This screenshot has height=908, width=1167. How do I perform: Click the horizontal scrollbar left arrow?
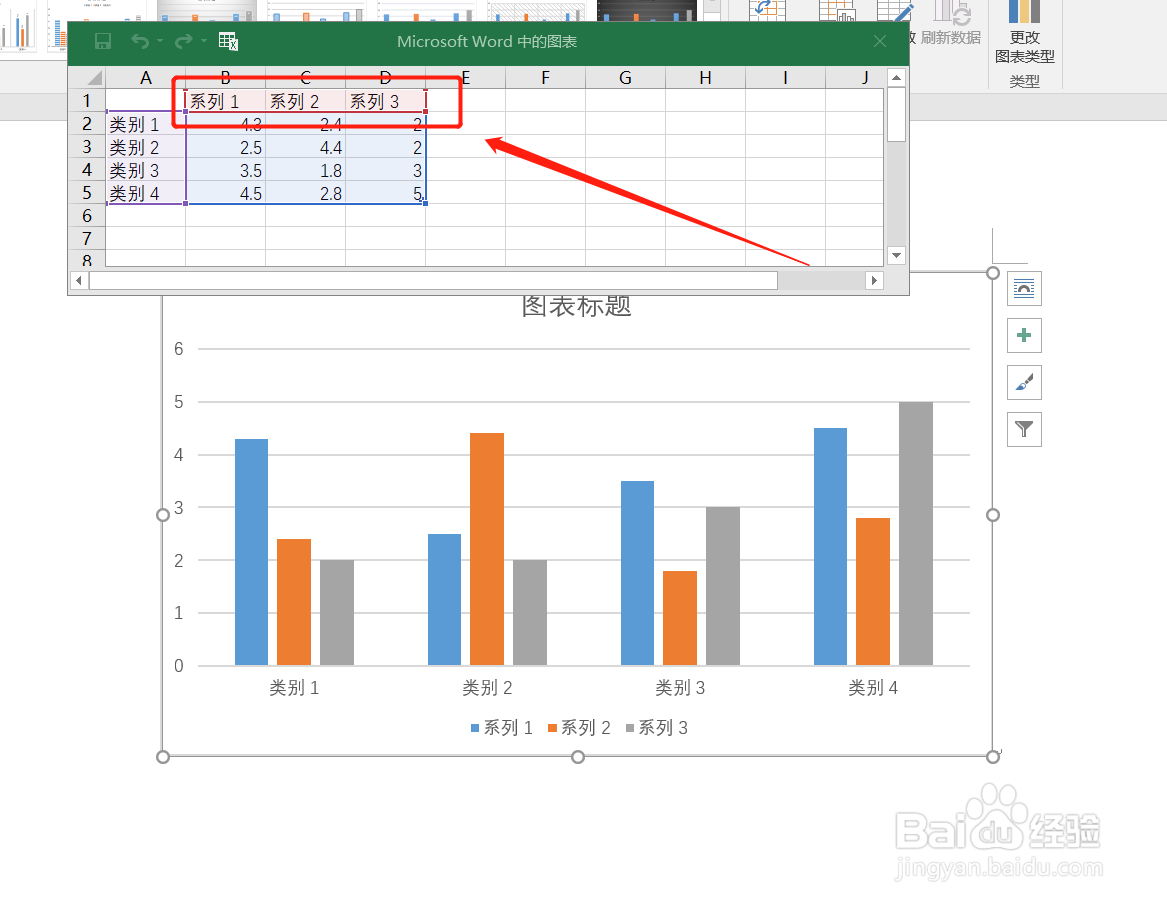pos(79,281)
